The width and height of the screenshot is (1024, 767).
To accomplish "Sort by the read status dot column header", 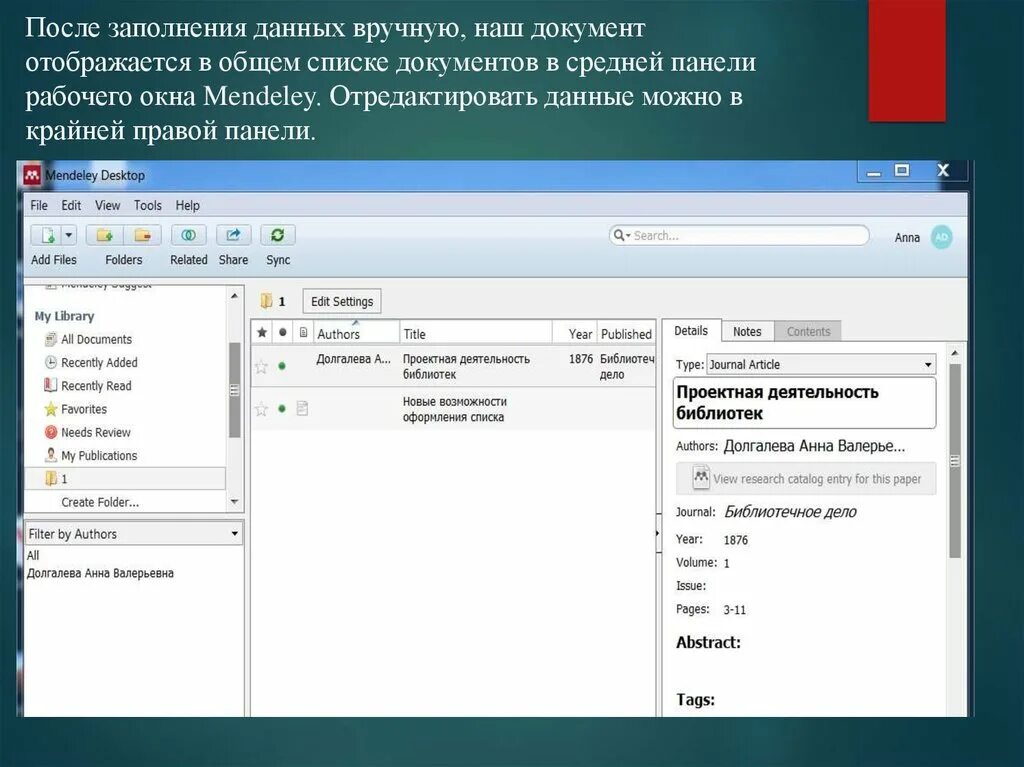I will click(x=282, y=333).
